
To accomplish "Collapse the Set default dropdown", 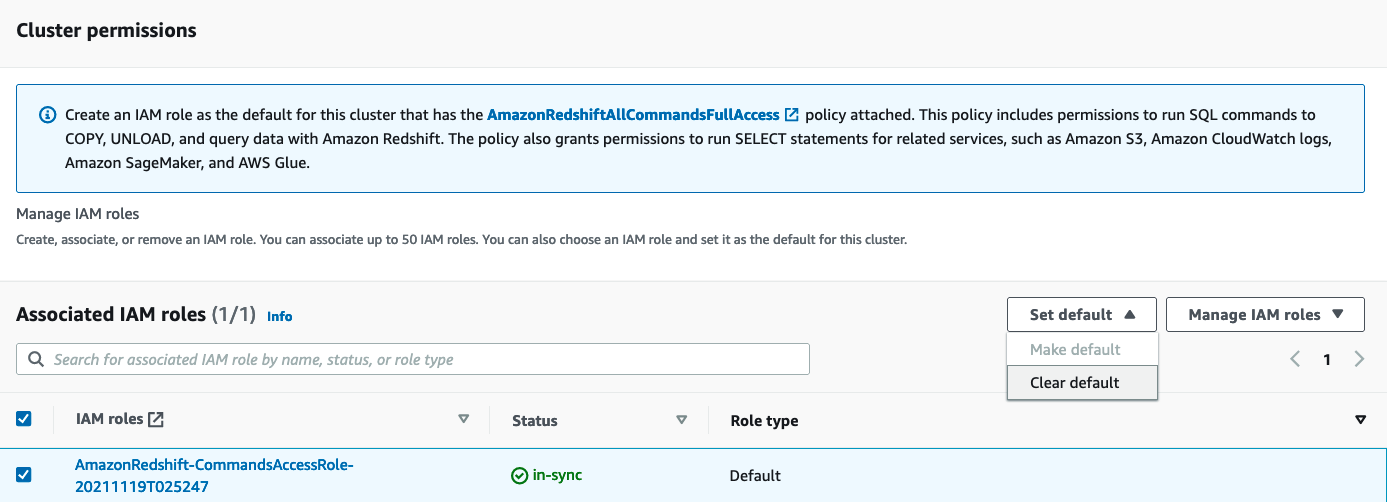I will [1081, 314].
